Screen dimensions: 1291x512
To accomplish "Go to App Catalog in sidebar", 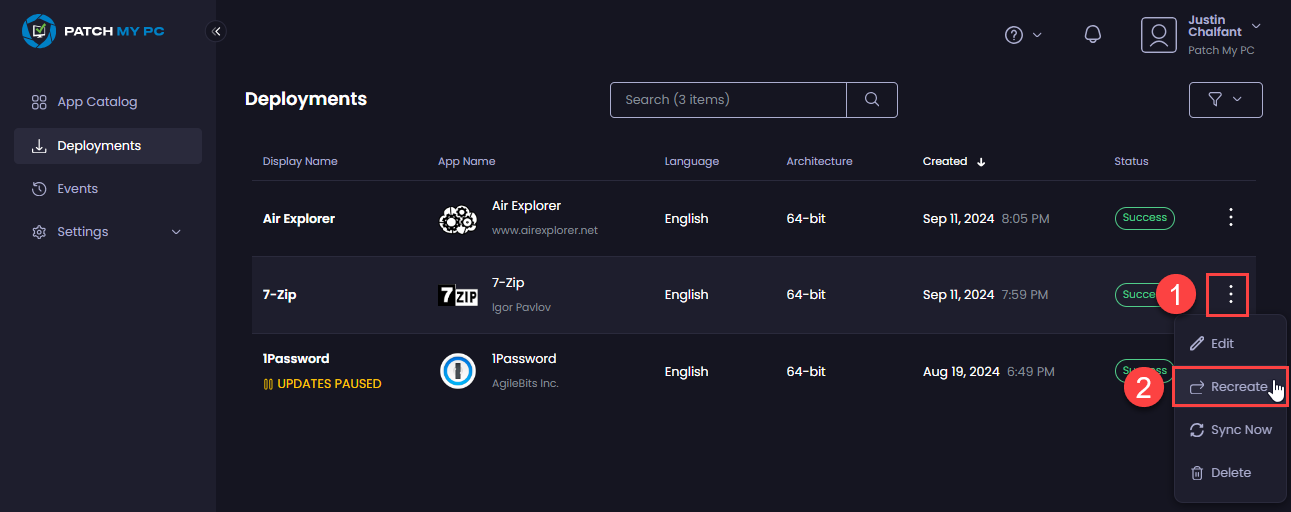I will click(97, 102).
